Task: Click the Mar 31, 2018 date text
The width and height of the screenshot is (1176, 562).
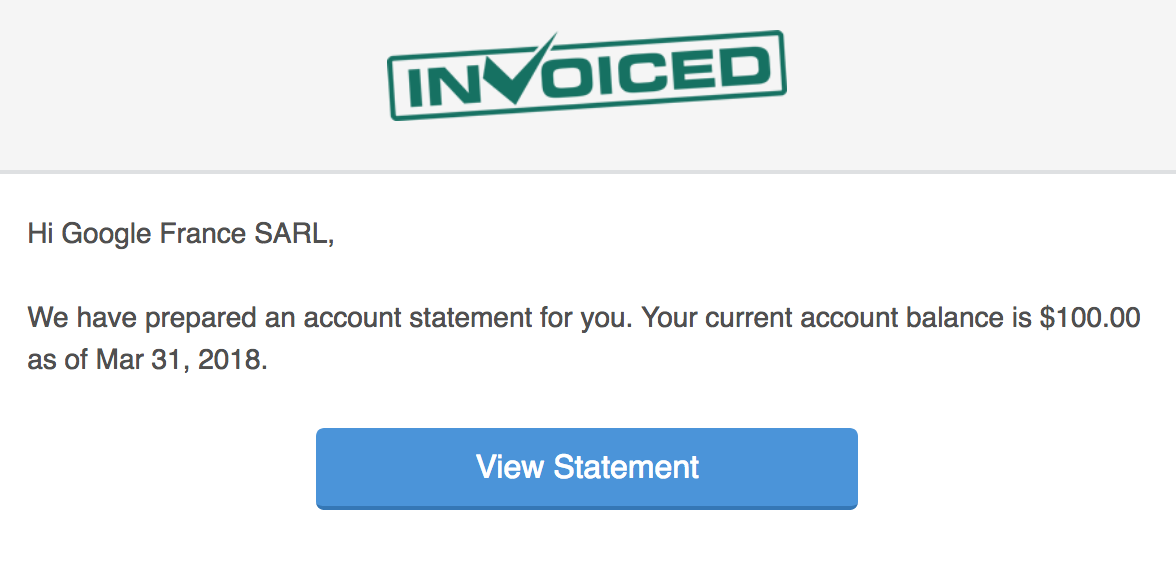Action: point(178,361)
